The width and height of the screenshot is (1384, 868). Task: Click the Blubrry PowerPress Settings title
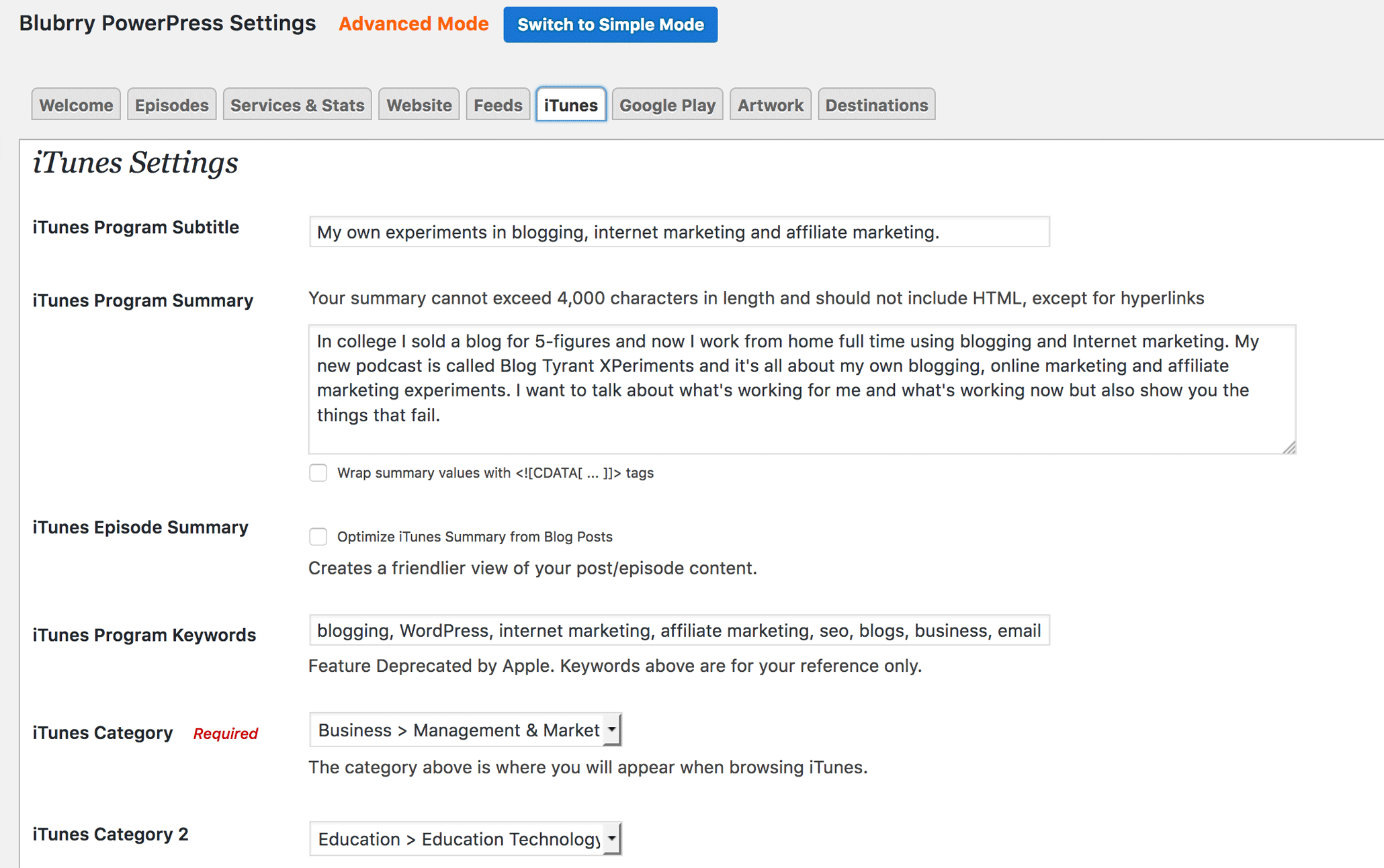[167, 24]
